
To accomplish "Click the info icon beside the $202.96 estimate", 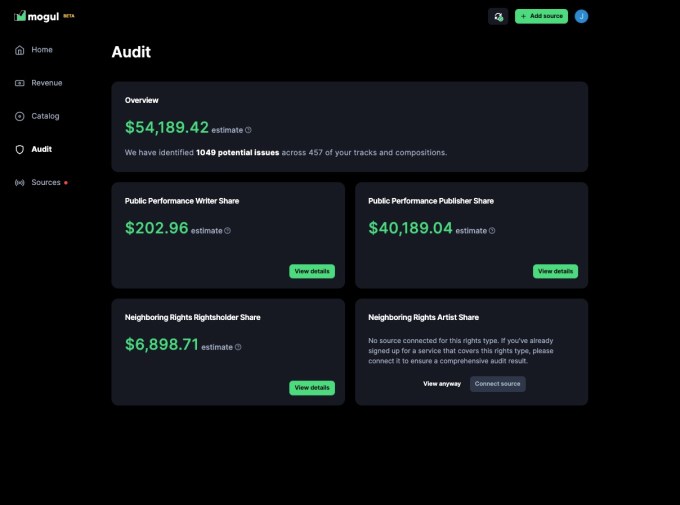I will pyautogui.click(x=227, y=230).
